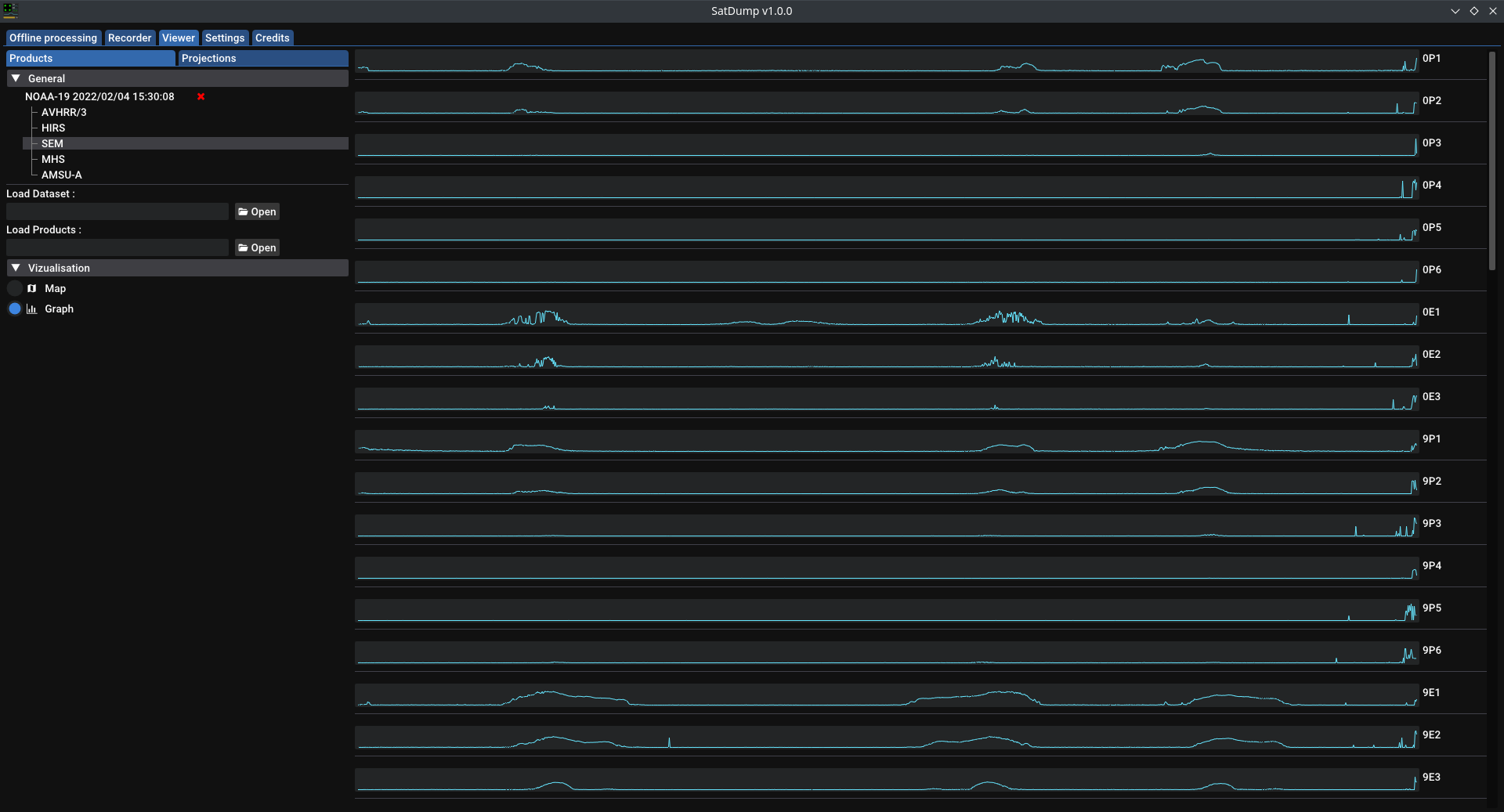The width and height of the screenshot is (1504, 812).
Task: Click the 0P1 channel graph
Action: click(x=887, y=62)
